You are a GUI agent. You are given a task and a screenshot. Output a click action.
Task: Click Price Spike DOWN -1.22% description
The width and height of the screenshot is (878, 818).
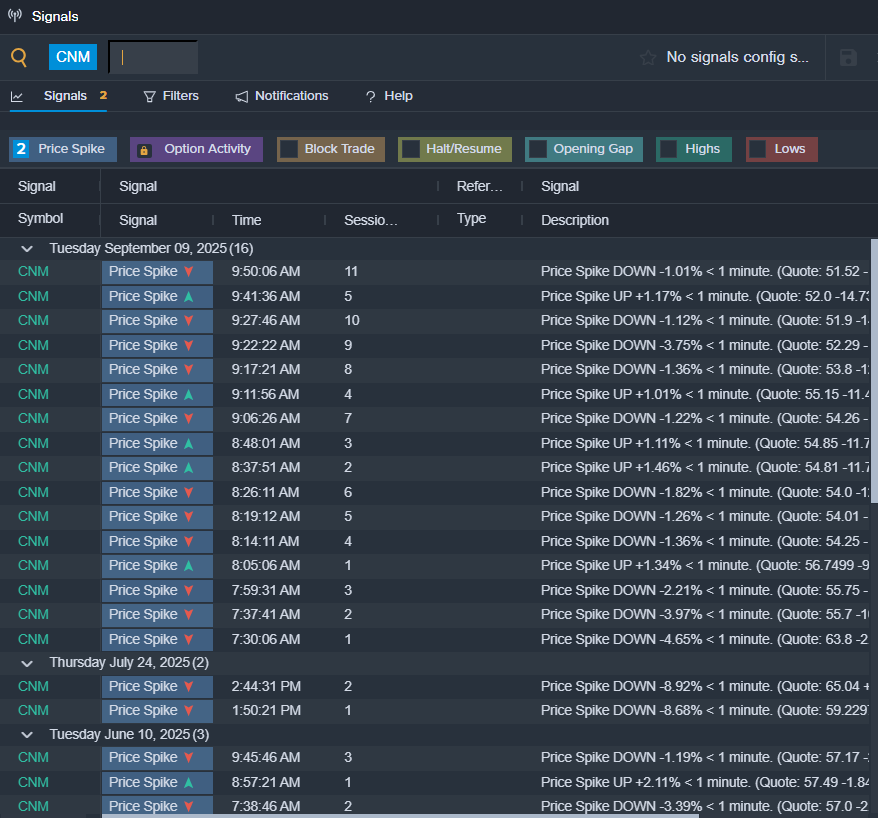(704, 419)
